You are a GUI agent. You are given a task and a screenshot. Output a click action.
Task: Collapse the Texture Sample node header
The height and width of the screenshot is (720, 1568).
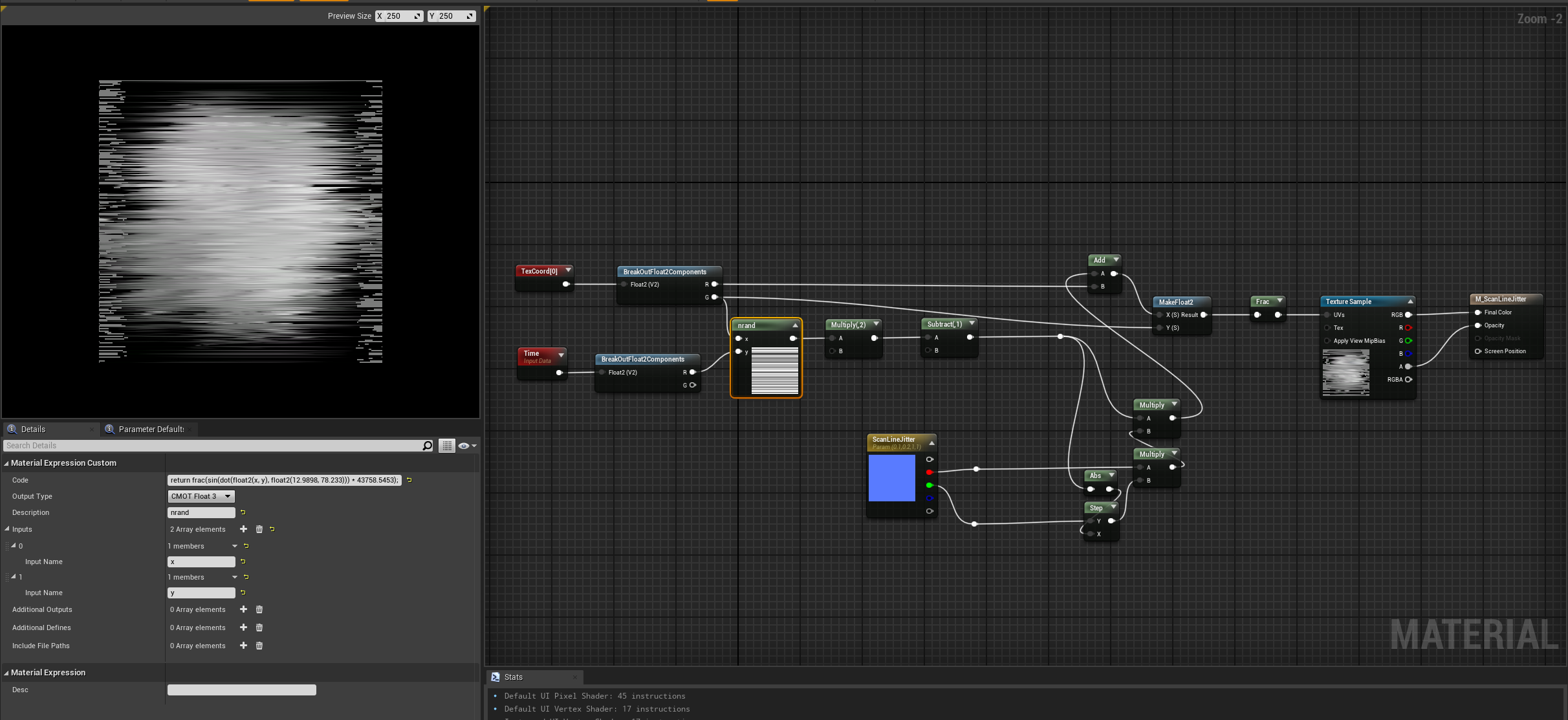pyautogui.click(x=1410, y=301)
